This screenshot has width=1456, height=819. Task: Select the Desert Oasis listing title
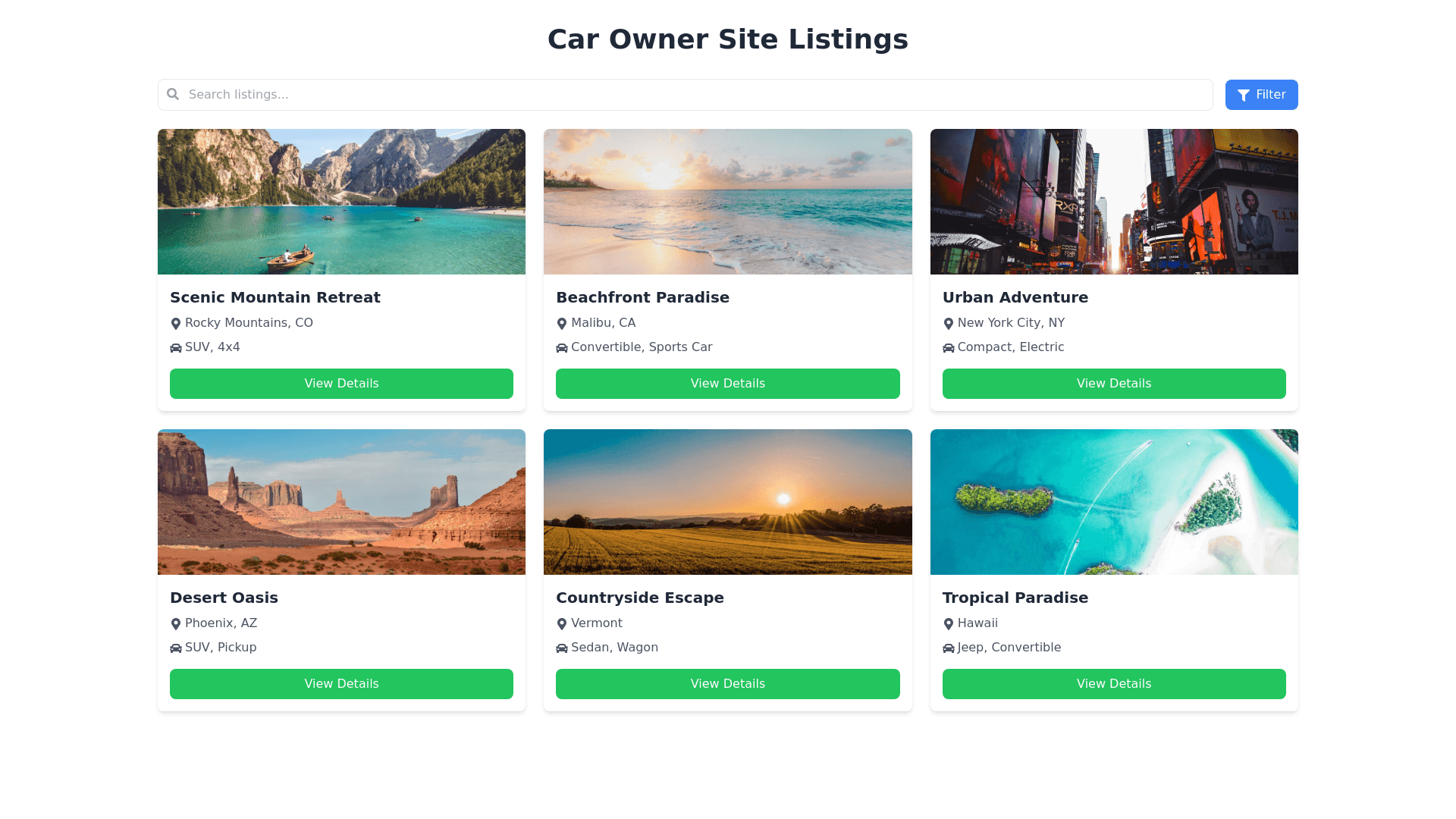click(224, 598)
